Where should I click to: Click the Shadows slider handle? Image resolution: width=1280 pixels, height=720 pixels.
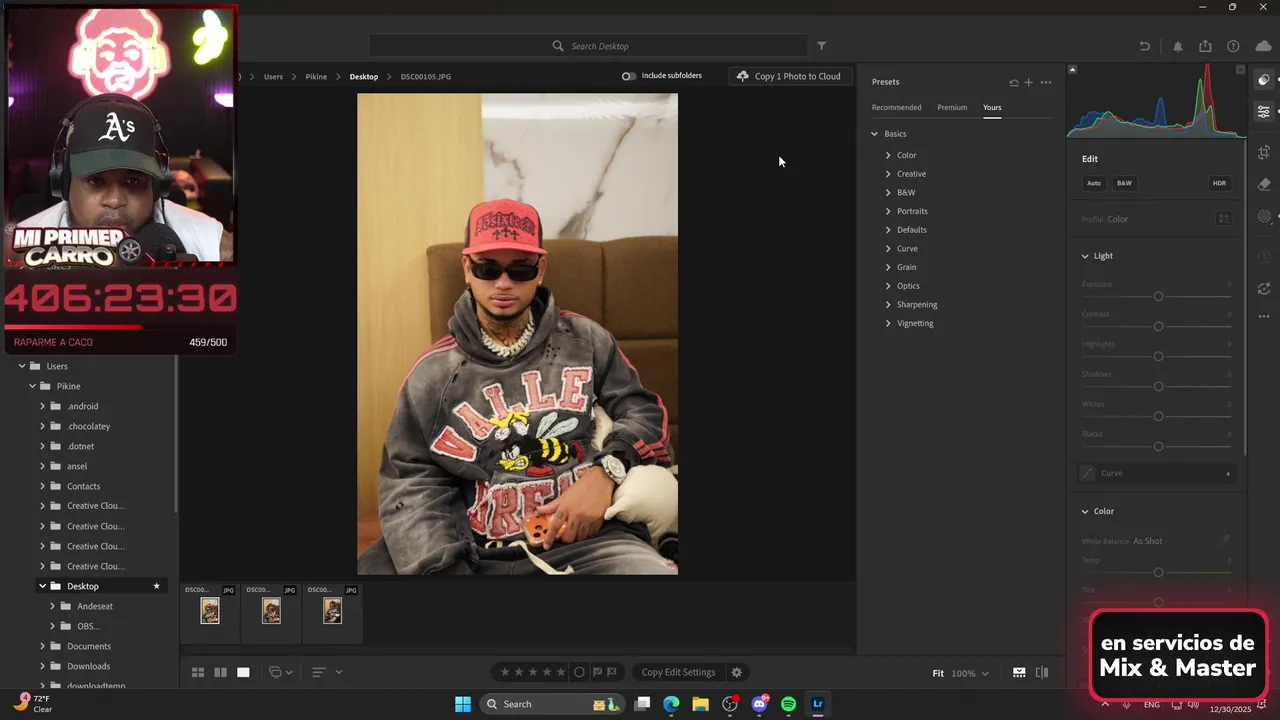[x=1158, y=386]
